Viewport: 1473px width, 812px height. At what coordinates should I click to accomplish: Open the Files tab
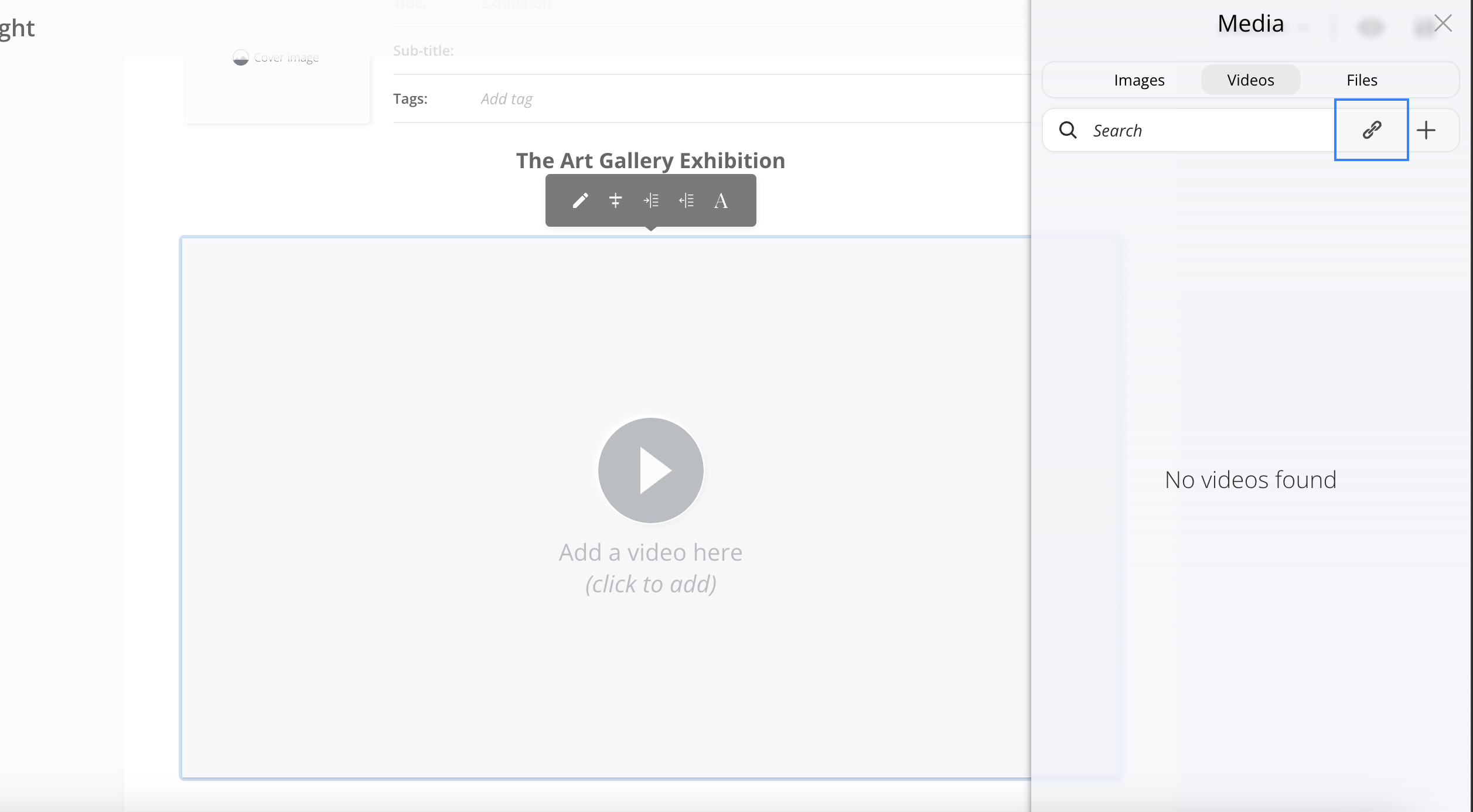point(1362,80)
